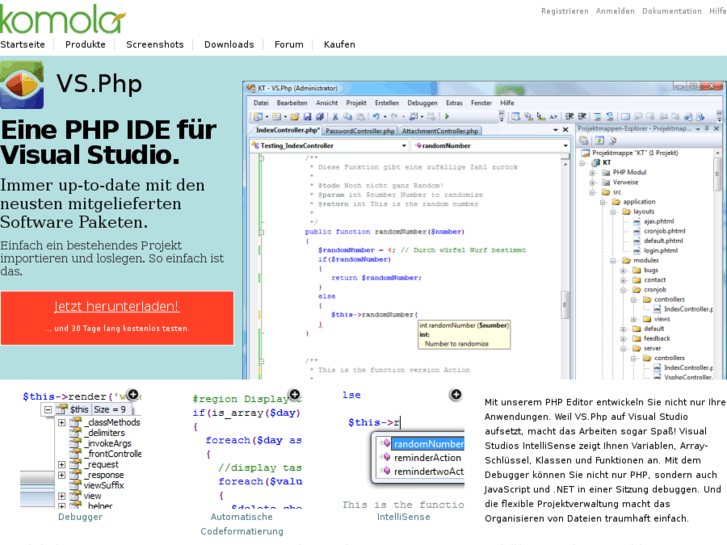Expand the PHP Modul node
The image size is (727, 545).
coord(593,173)
